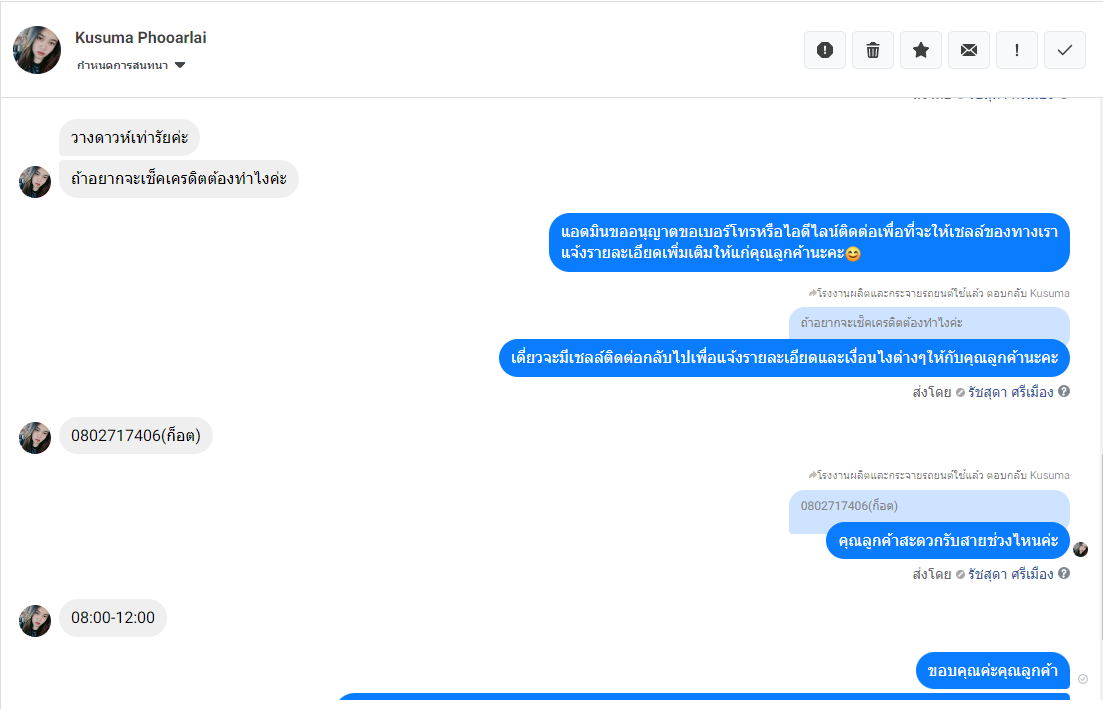Open the assign conversation dropdown arrow
Viewport: 1103px width, 709px height.
180,65
